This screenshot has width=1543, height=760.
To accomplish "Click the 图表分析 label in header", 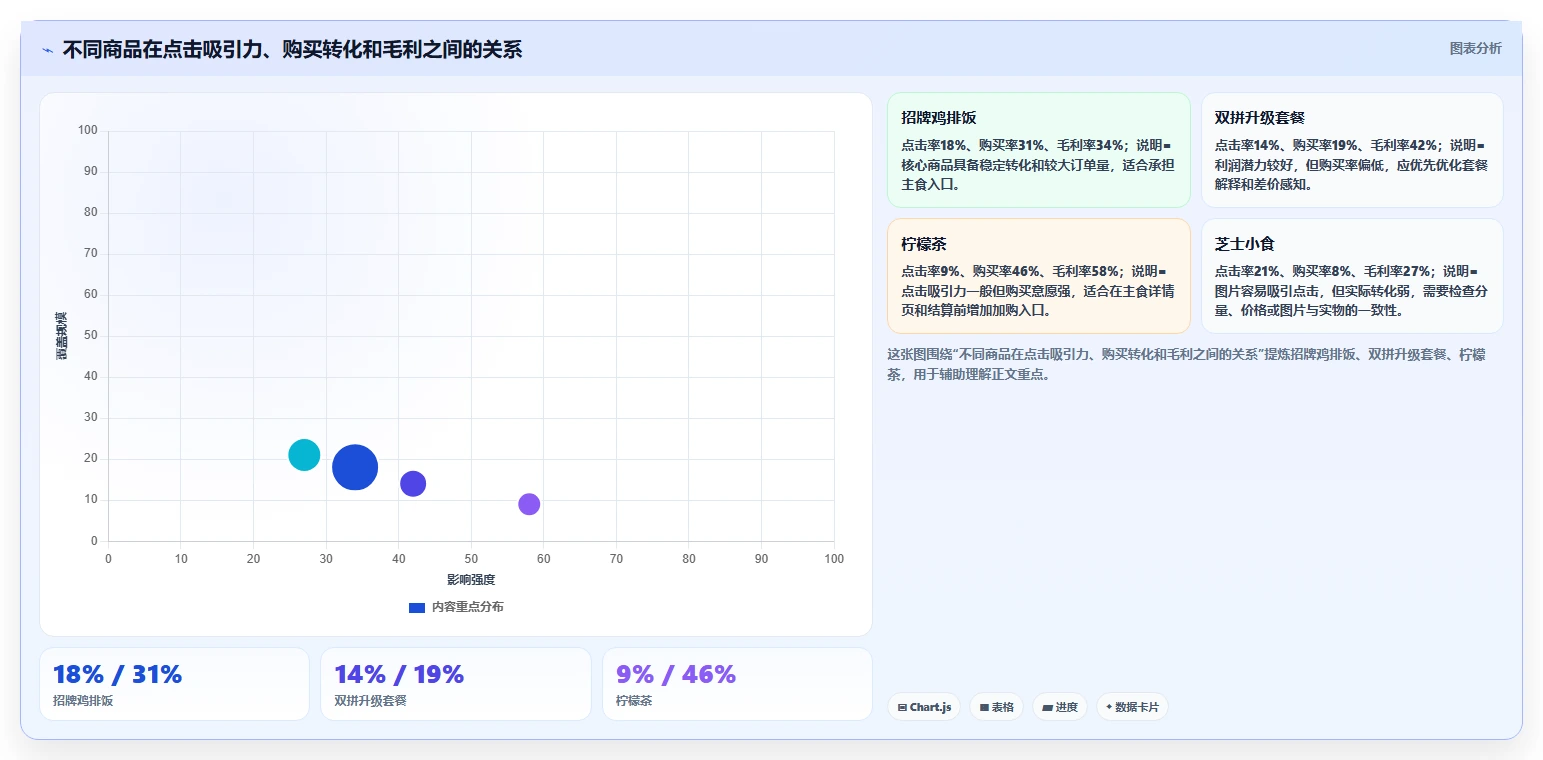I will pyautogui.click(x=1475, y=48).
